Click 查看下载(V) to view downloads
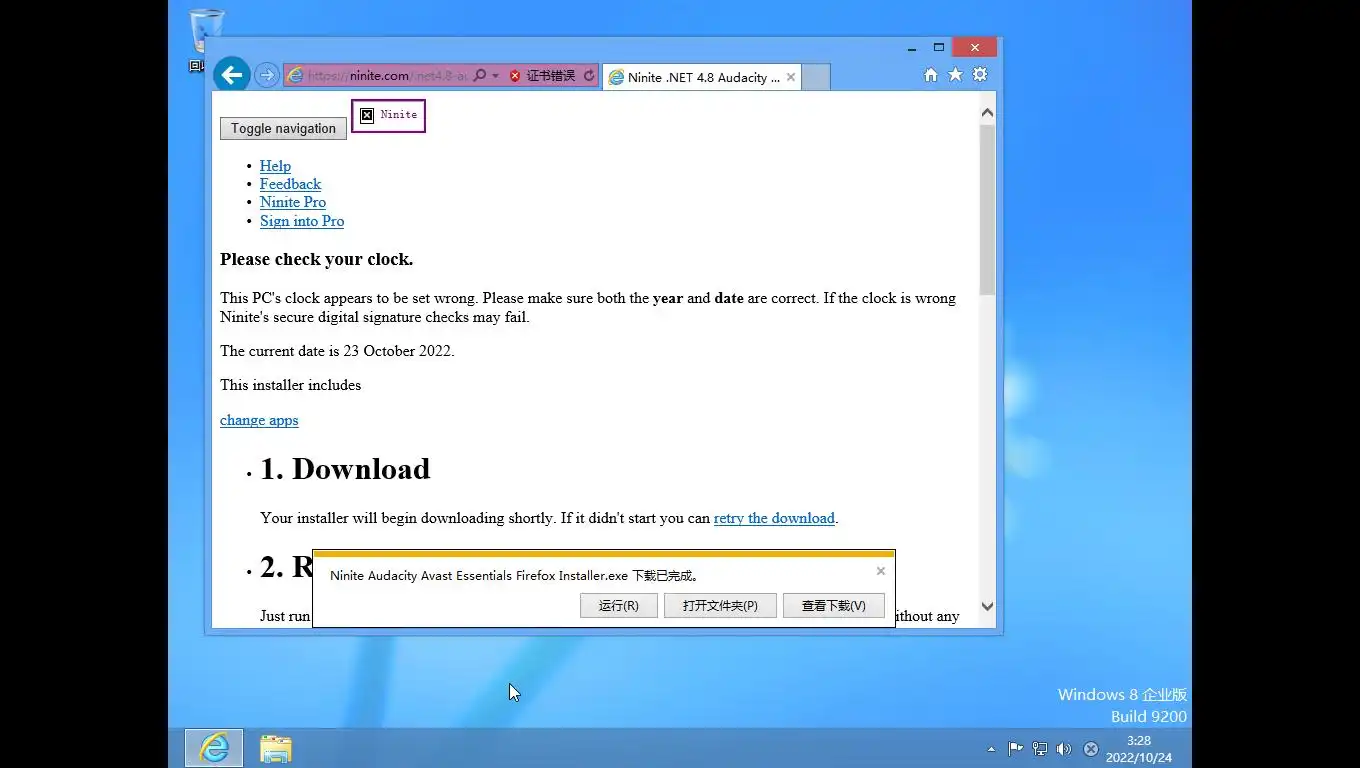 pyautogui.click(x=833, y=605)
